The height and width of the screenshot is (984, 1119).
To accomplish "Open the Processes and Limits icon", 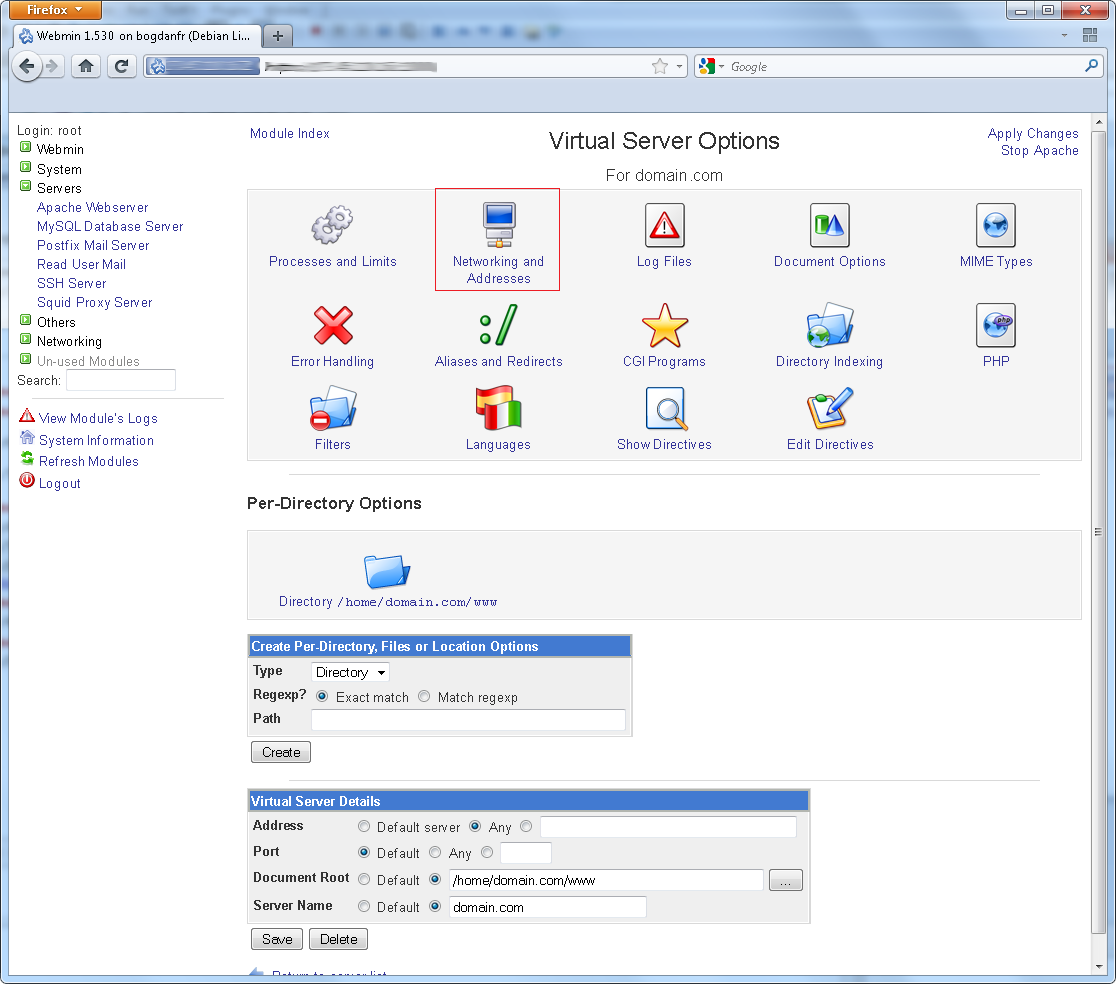I will 332,226.
